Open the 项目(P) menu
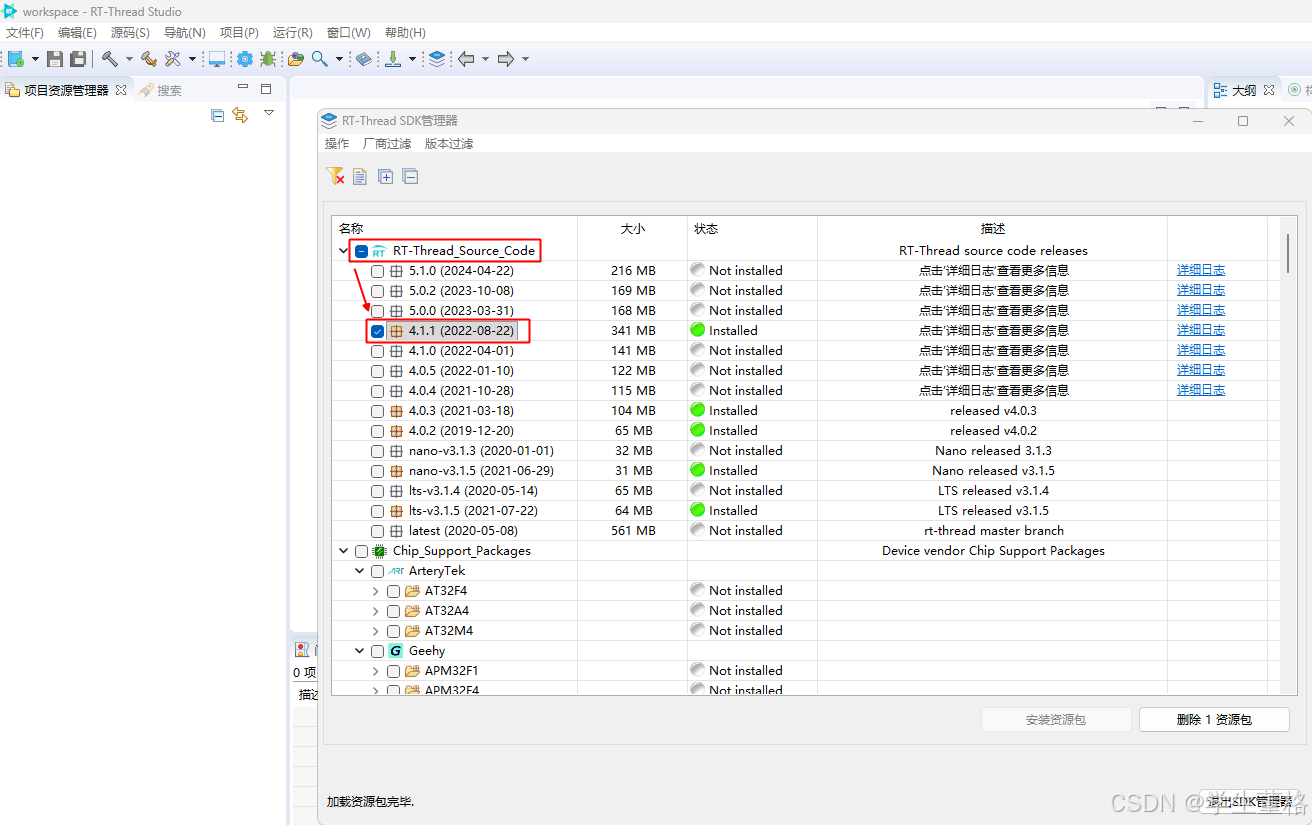1312x825 pixels. click(239, 33)
